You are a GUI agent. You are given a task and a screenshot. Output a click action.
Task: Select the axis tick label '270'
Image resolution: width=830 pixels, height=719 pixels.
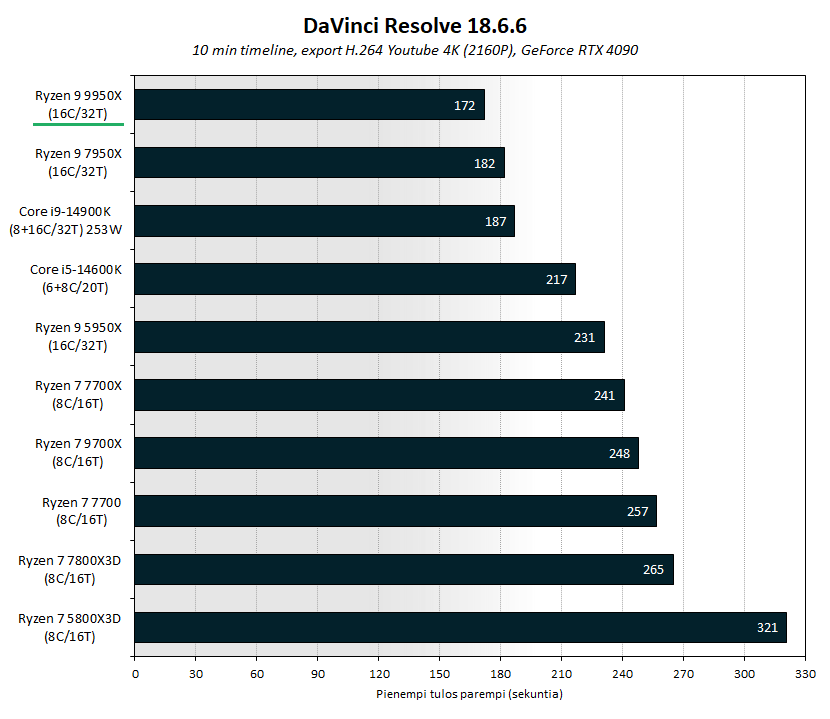[683, 674]
